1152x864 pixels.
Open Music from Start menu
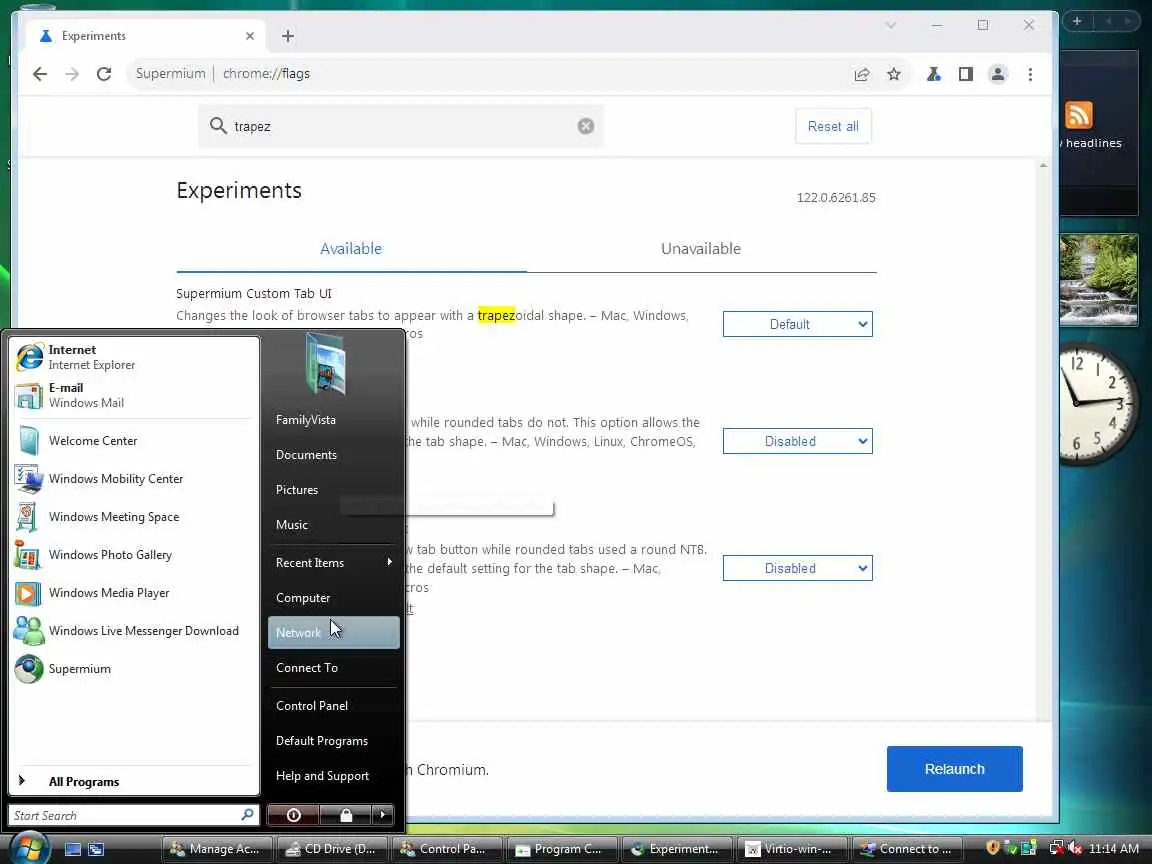click(x=334, y=525)
